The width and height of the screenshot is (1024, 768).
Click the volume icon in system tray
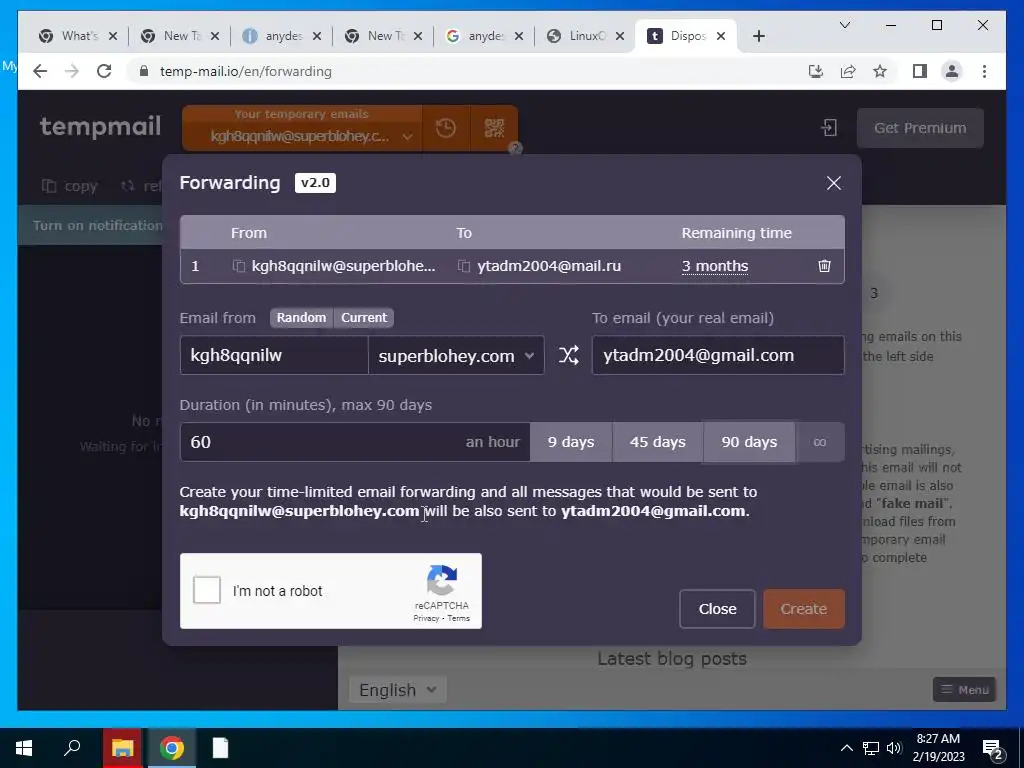pyautogui.click(x=894, y=748)
